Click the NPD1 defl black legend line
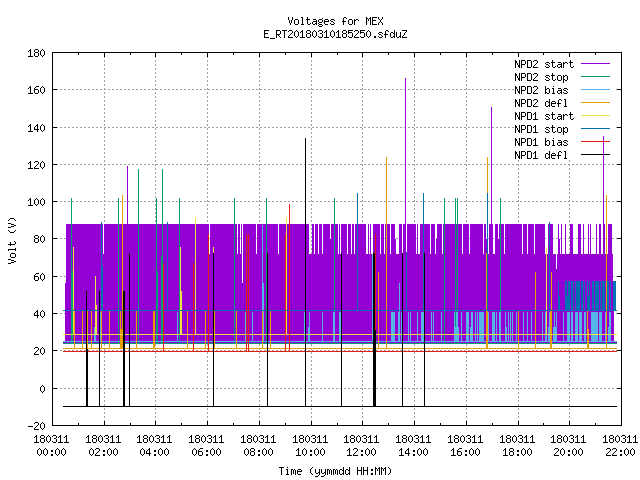This screenshot has width=640, height=480. coord(595,155)
